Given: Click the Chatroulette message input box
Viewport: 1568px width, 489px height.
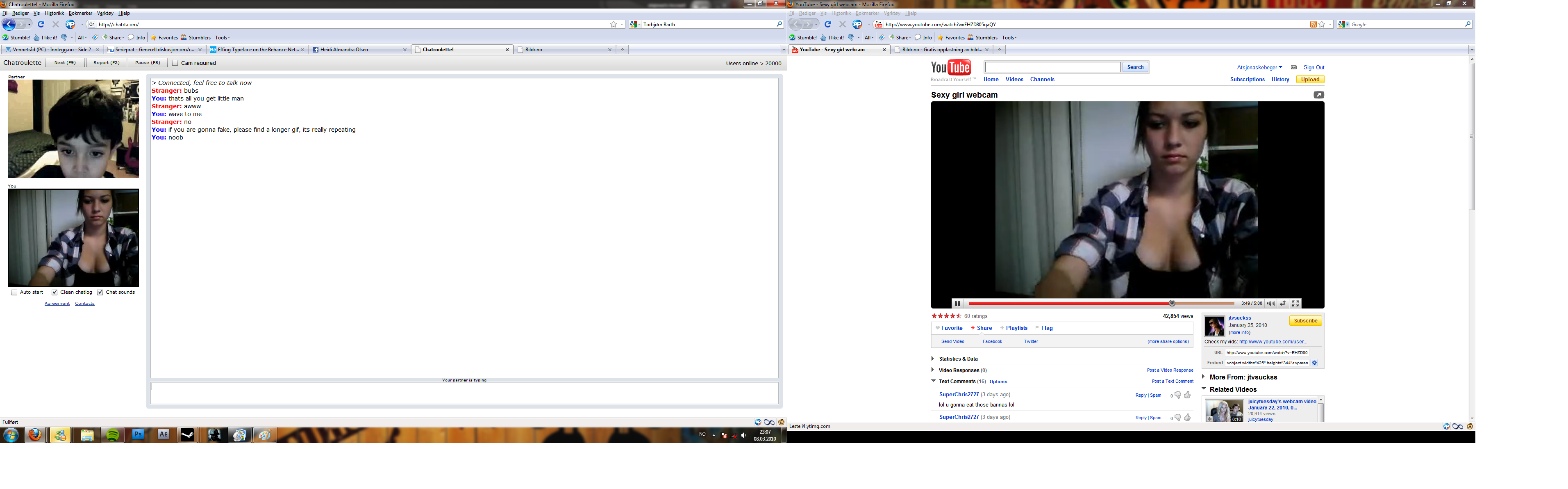Looking at the screenshot, I should 464,393.
